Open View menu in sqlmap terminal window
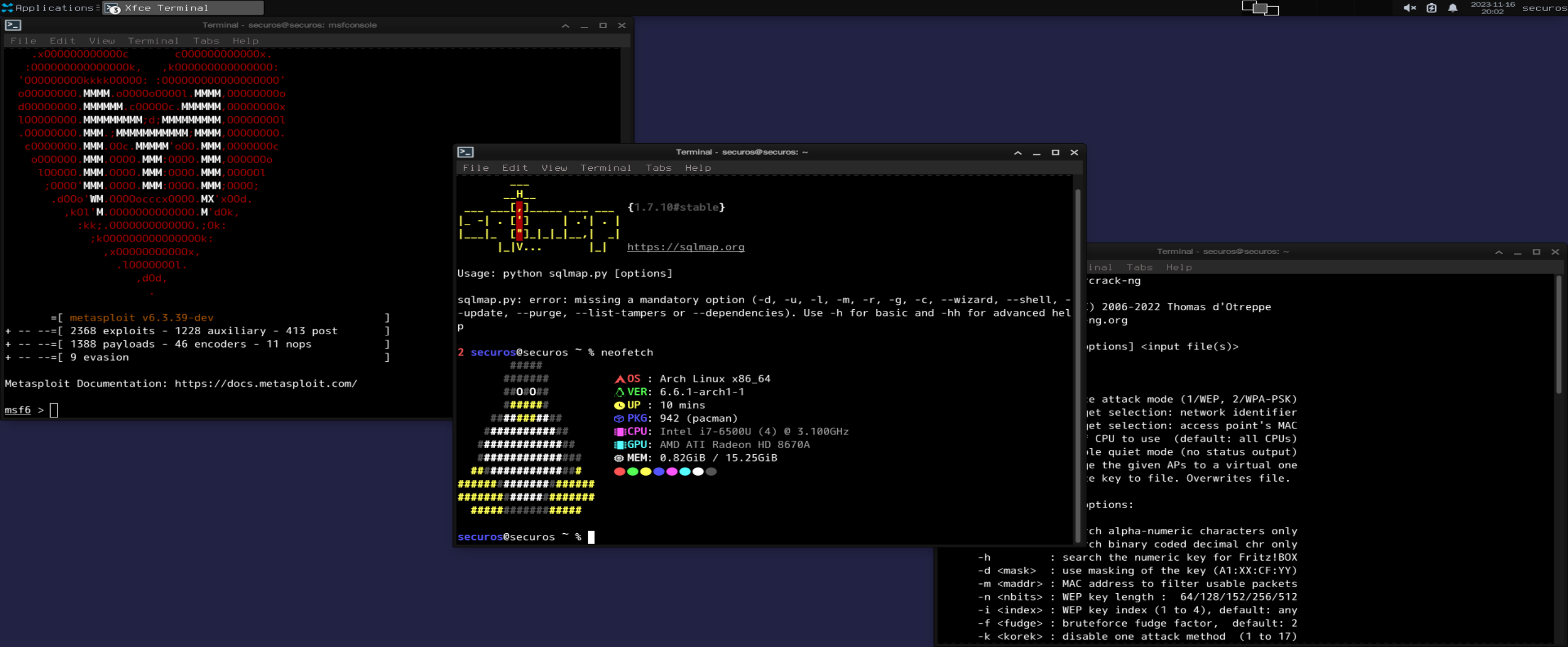 tap(554, 168)
